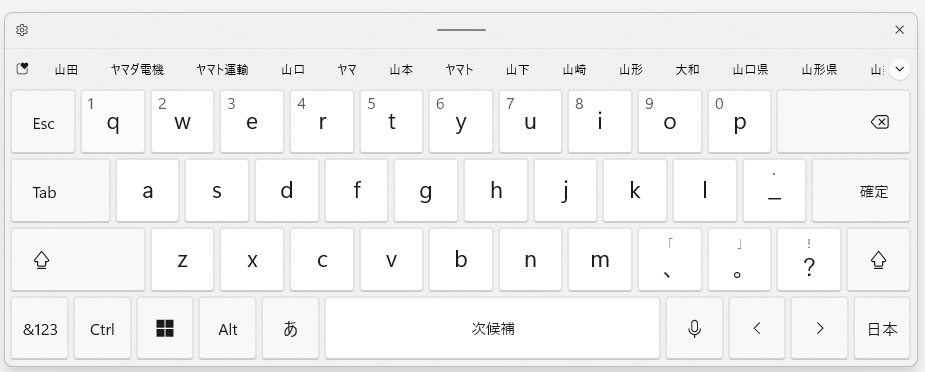Tap the backspace delete key
Viewport: 925px width, 372px height.
843,121
